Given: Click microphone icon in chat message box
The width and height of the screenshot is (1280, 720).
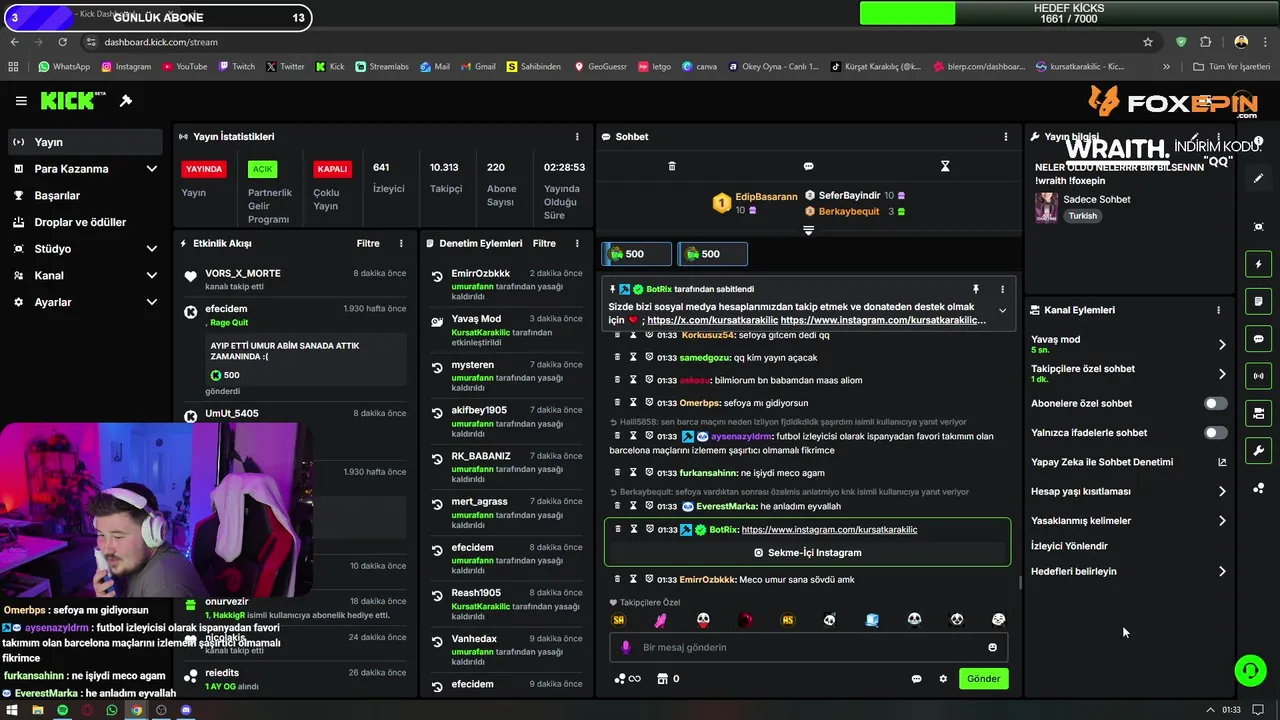Looking at the screenshot, I should pyautogui.click(x=626, y=647).
